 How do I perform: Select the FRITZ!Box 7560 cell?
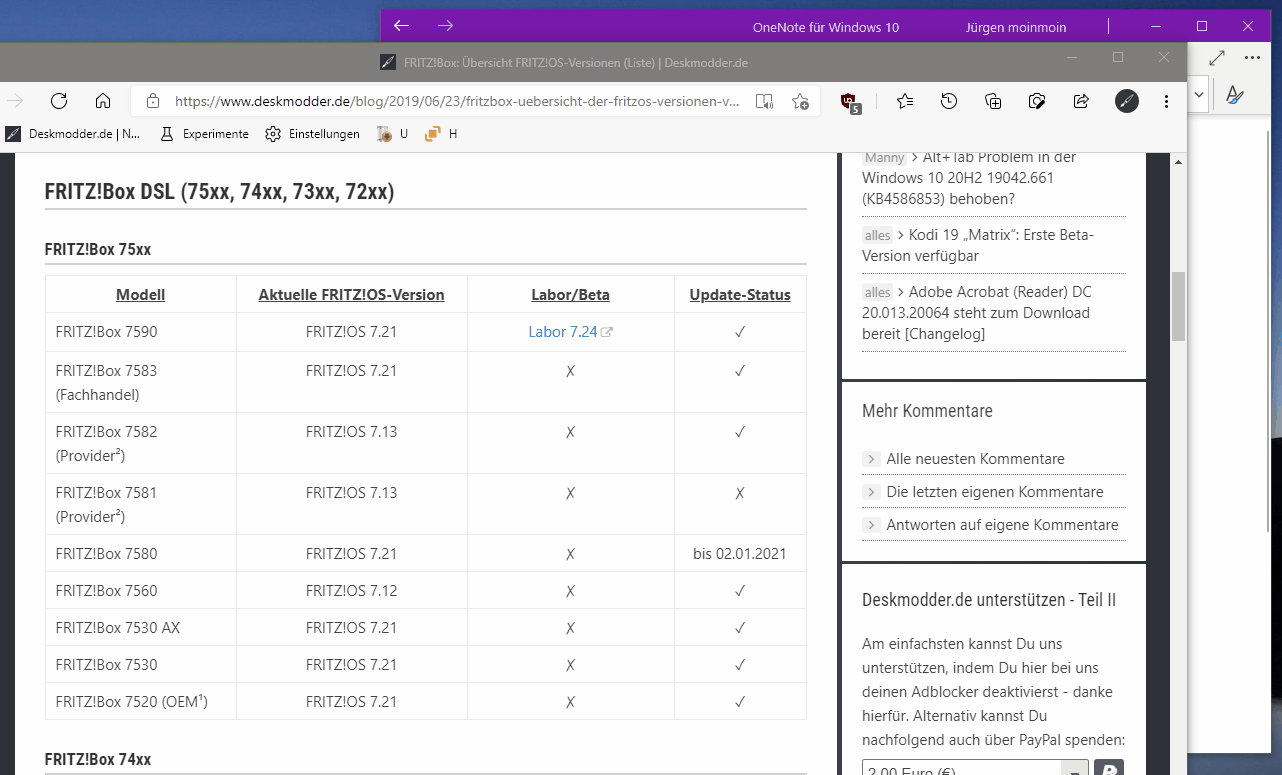[141, 591]
